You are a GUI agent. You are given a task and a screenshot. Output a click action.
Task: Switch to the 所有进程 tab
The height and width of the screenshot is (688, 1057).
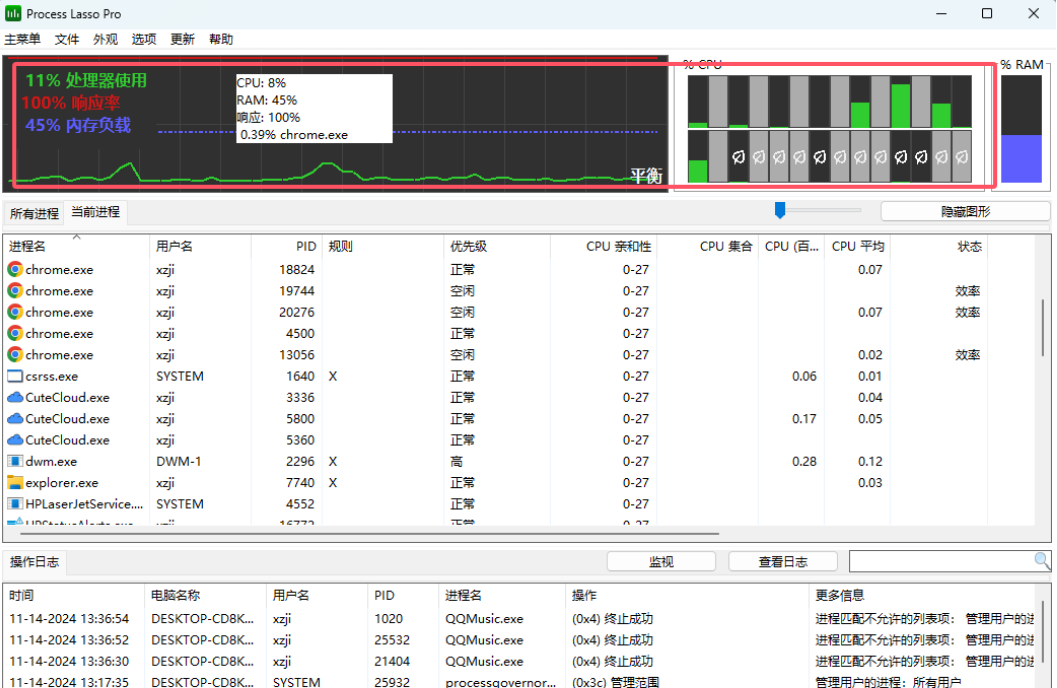[34, 213]
